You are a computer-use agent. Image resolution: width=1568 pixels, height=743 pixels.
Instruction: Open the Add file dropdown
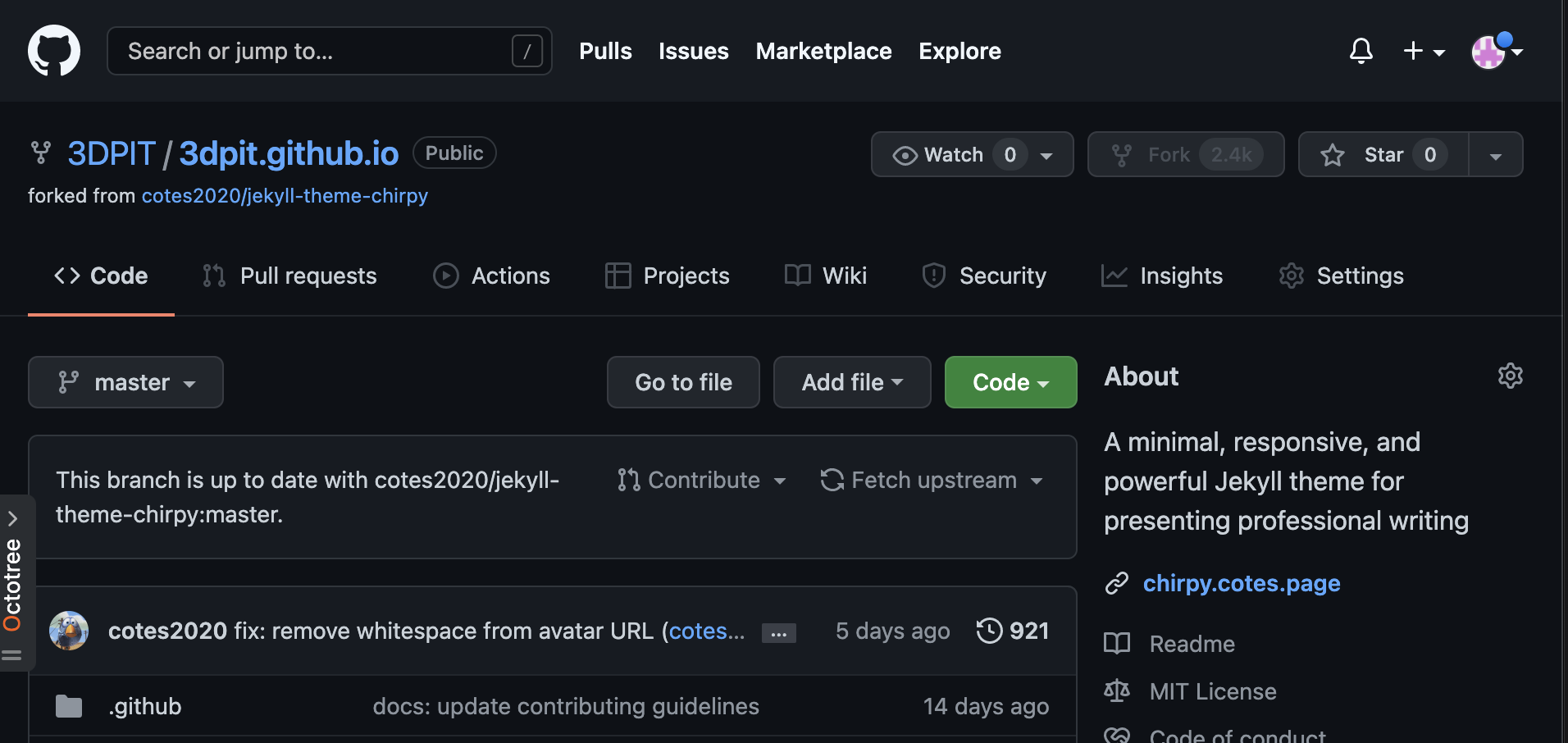(852, 382)
